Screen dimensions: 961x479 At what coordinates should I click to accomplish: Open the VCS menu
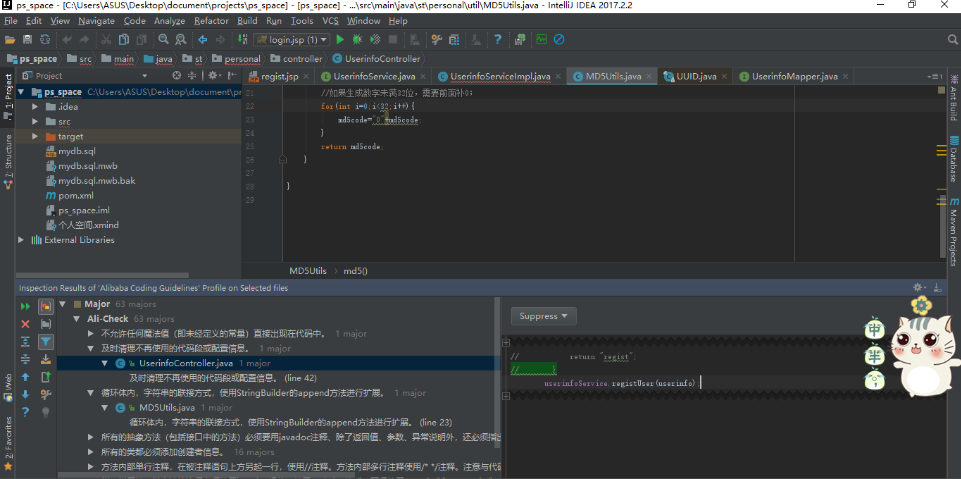coord(330,21)
